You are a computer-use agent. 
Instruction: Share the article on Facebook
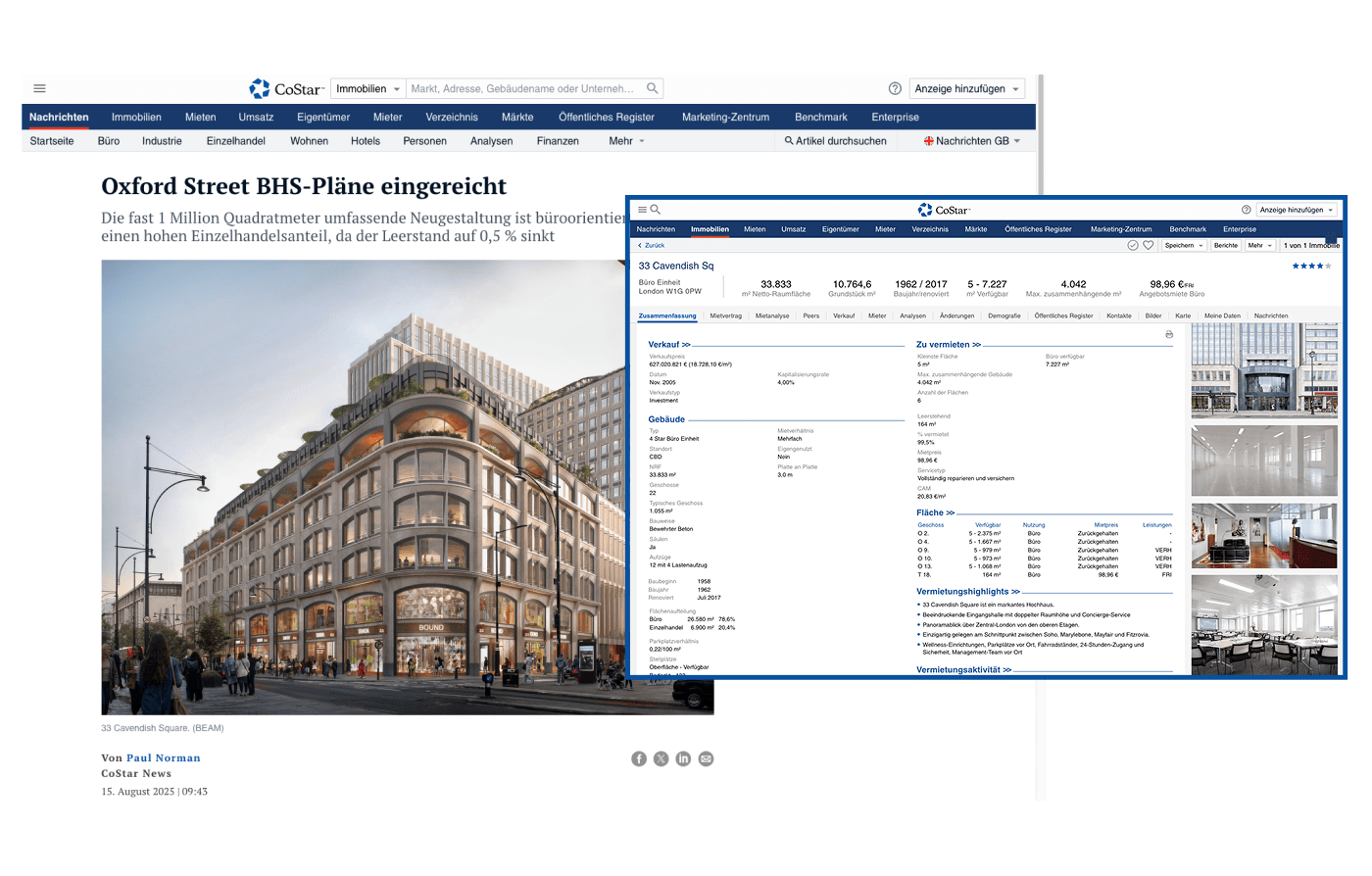click(x=639, y=758)
